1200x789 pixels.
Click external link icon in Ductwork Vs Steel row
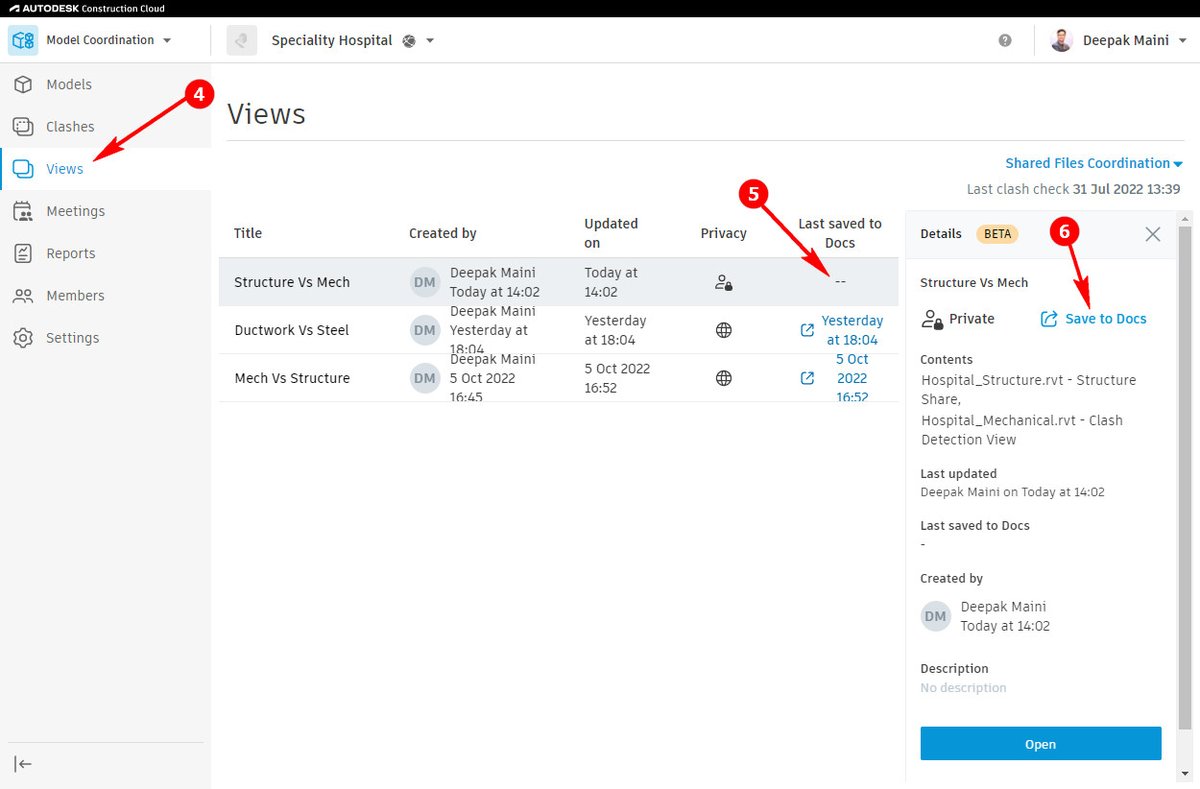(x=807, y=330)
